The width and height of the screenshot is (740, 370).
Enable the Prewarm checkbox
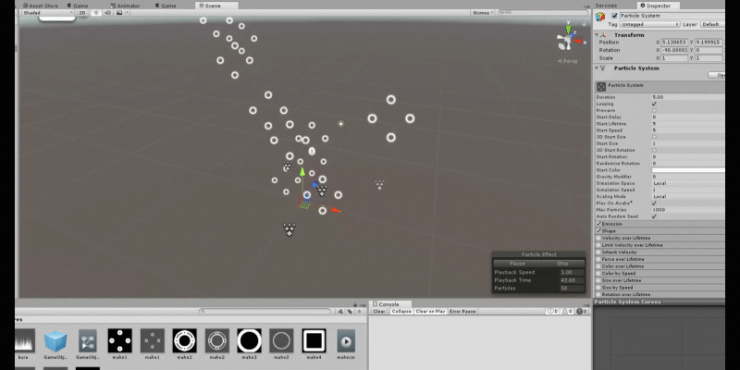tap(654, 110)
